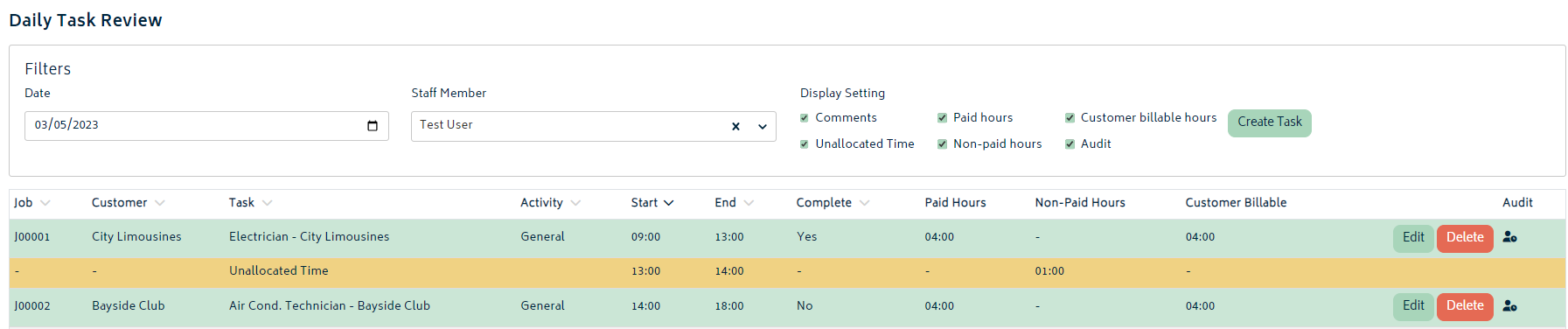Click the 01:00 non-paid hours value
Screen dimensions: 1568x329
click(x=1049, y=271)
